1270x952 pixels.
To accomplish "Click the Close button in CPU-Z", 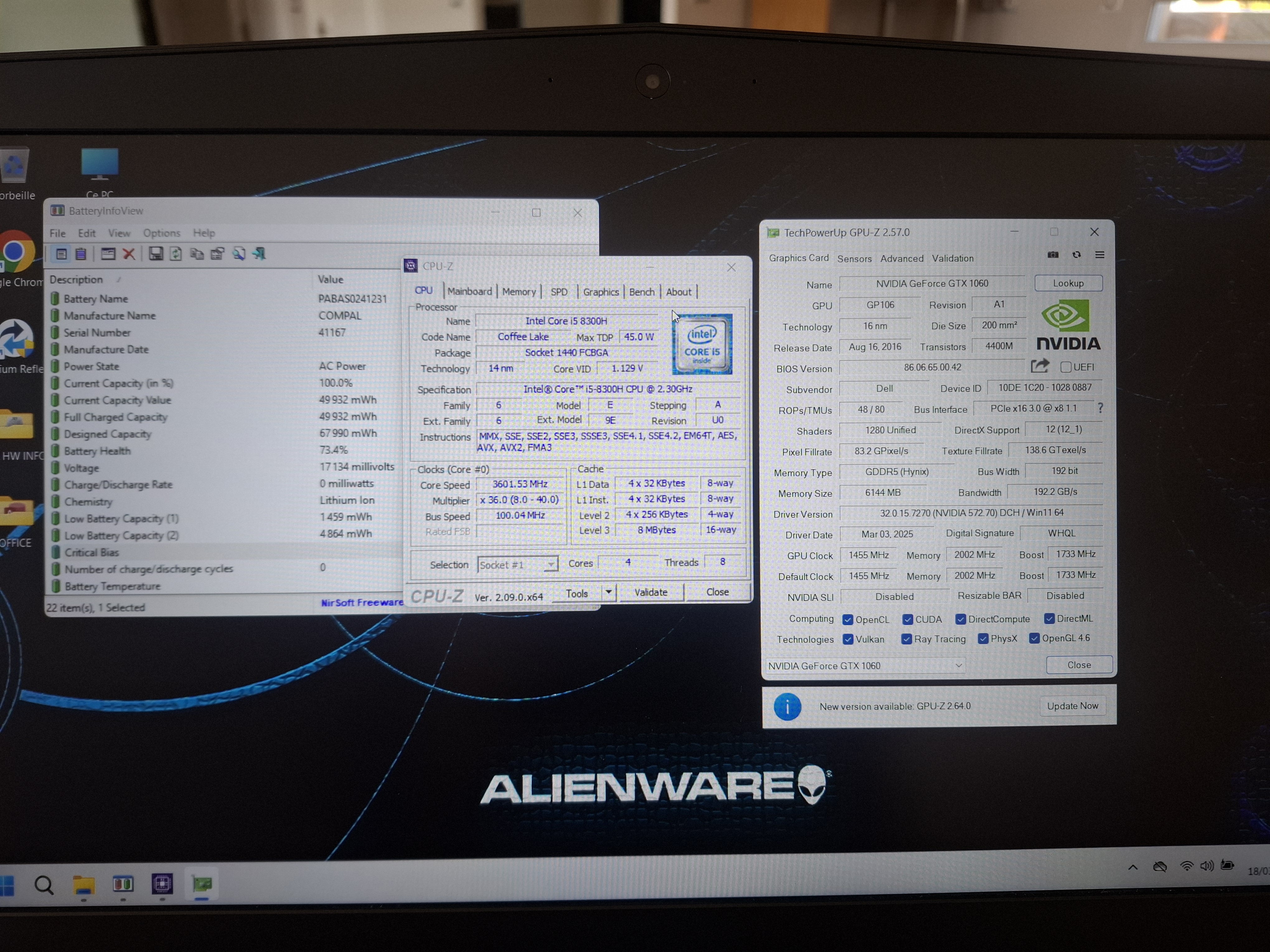I will (x=718, y=592).
